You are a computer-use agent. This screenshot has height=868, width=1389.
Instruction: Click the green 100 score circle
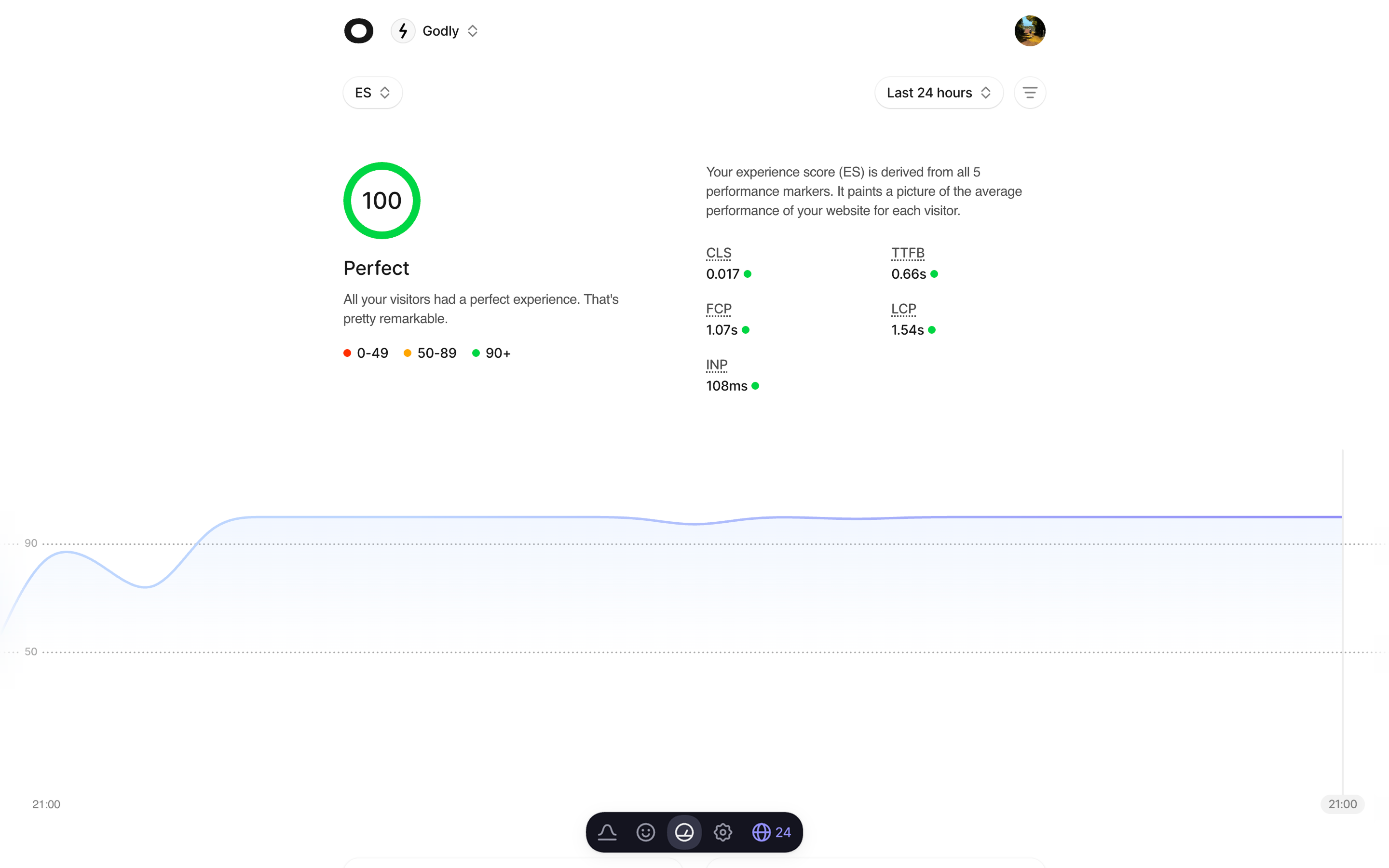[x=381, y=200]
